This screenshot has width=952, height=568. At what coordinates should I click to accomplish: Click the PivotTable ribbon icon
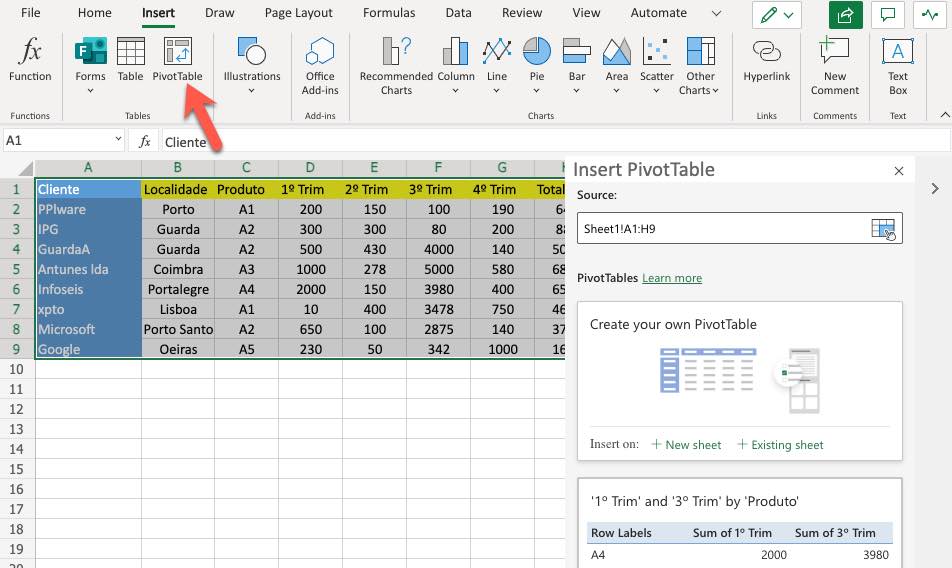(177, 59)
